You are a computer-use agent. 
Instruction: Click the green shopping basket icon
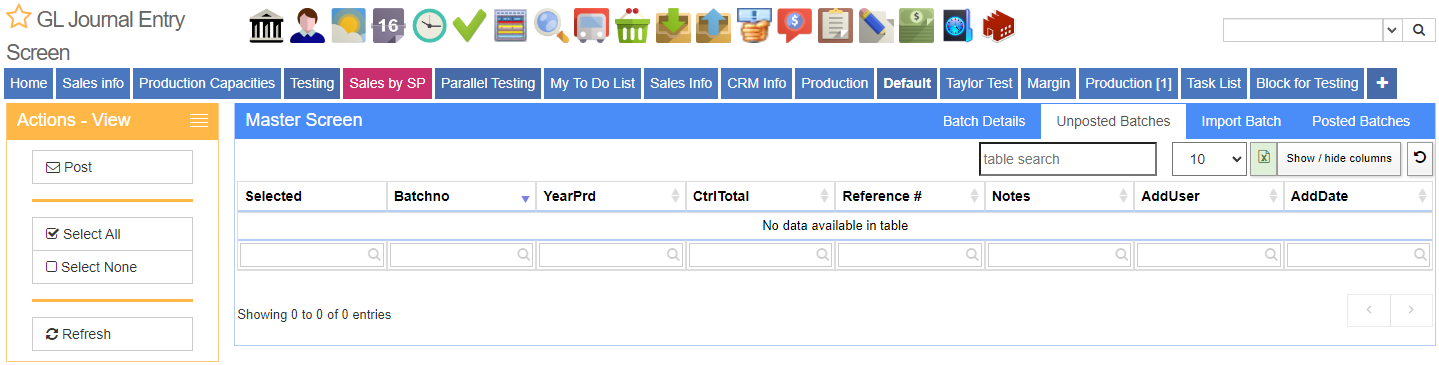pyautogui.click(x=632, y=26)
